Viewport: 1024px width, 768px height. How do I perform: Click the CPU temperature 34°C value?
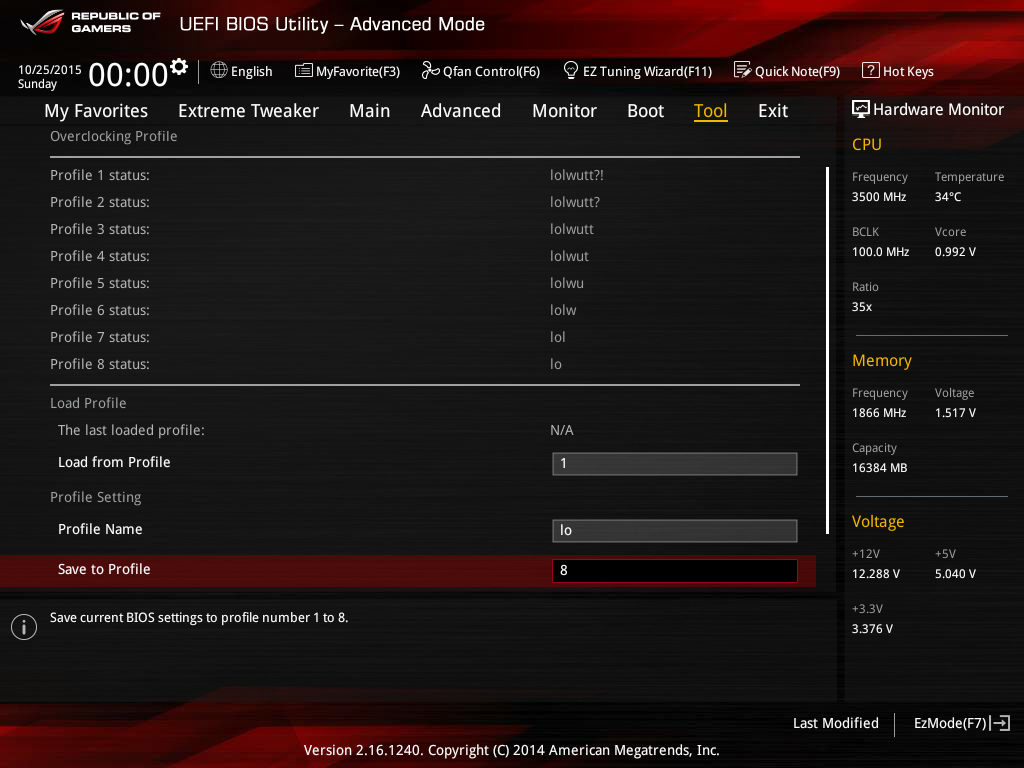coord(948,197)
